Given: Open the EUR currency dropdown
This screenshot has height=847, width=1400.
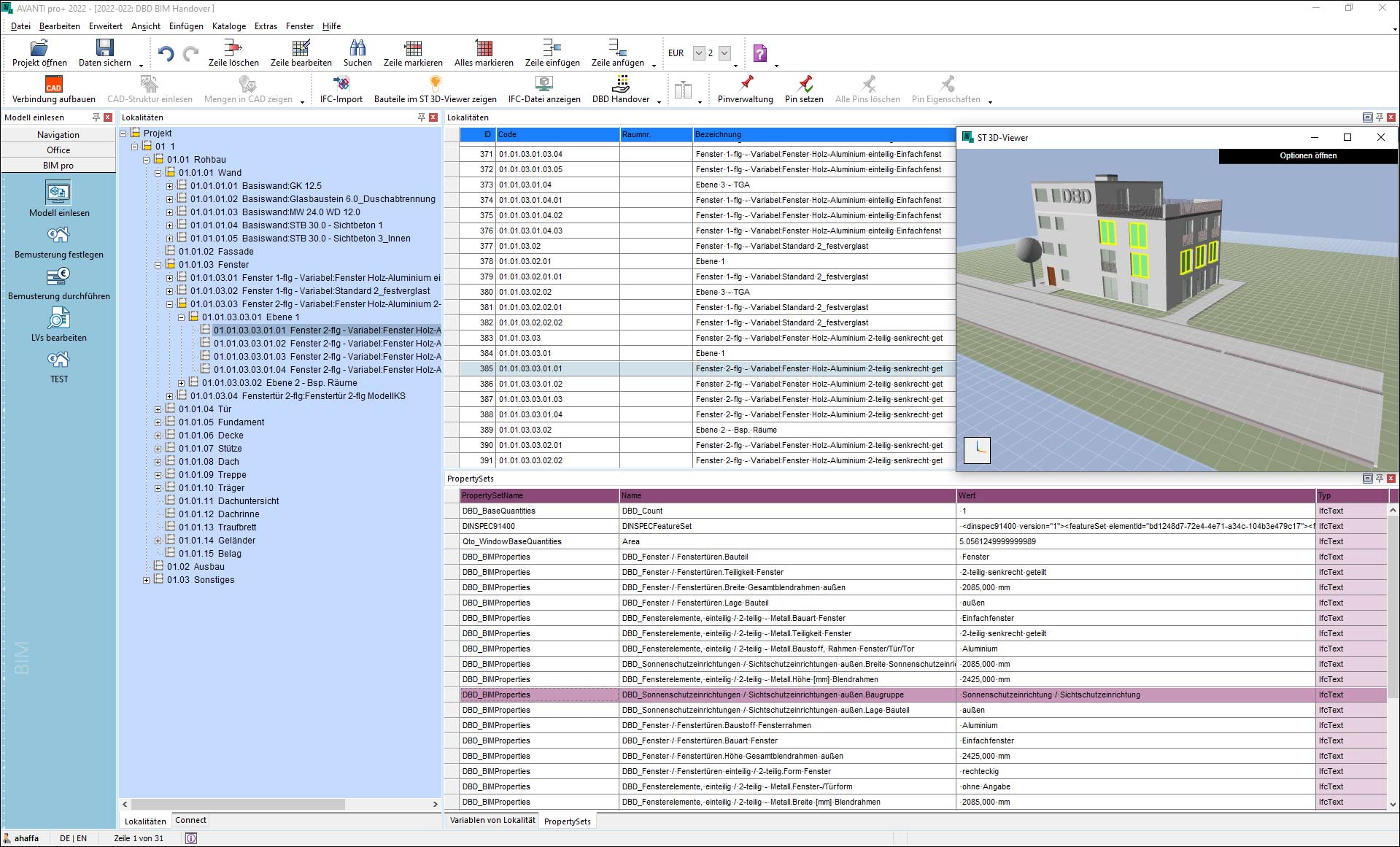Looking at the screenshot, I should [x=699, y=53].
